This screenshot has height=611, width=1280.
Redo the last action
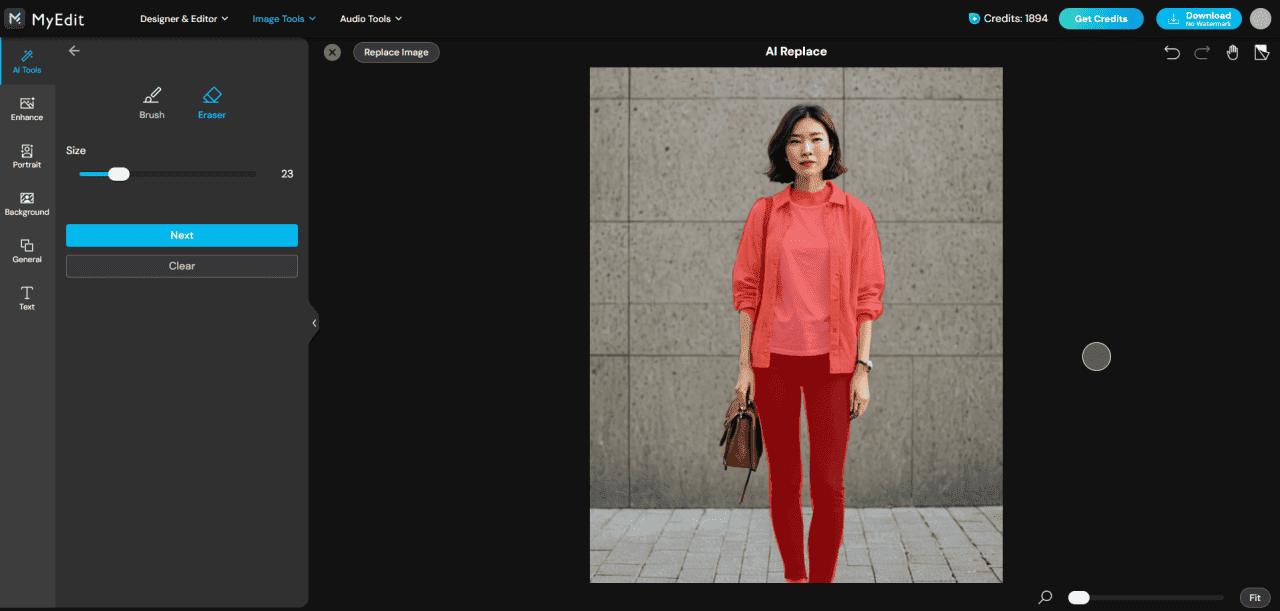[x=1200, y=52]
